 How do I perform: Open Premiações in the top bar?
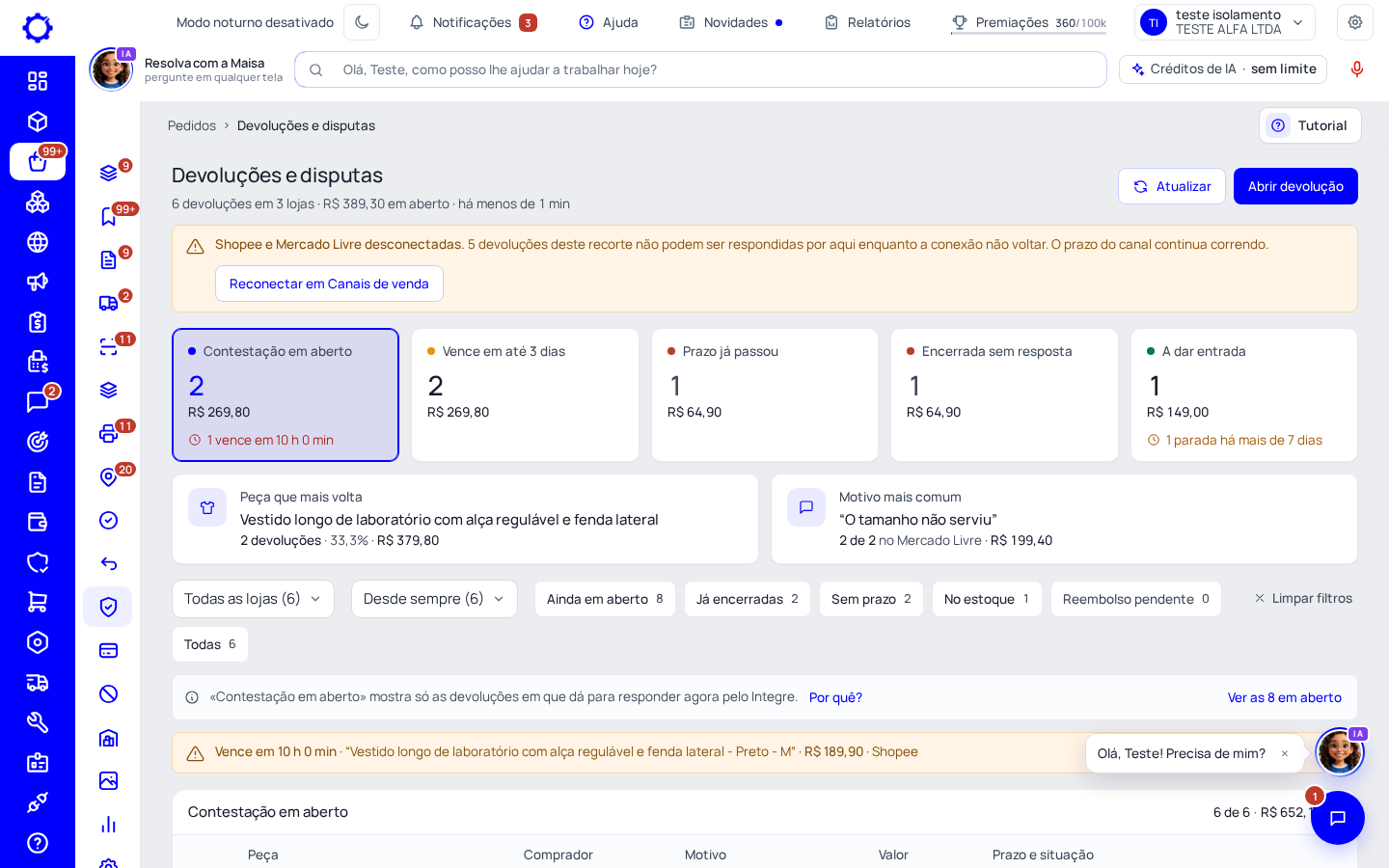(1028, 22)
